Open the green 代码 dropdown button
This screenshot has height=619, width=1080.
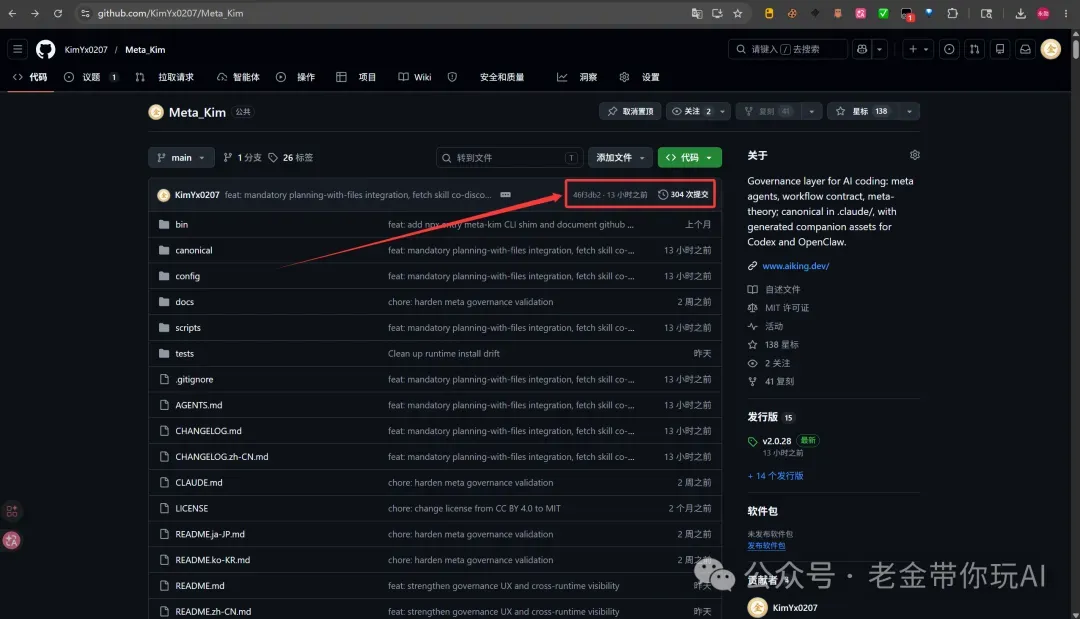point(689,158)
